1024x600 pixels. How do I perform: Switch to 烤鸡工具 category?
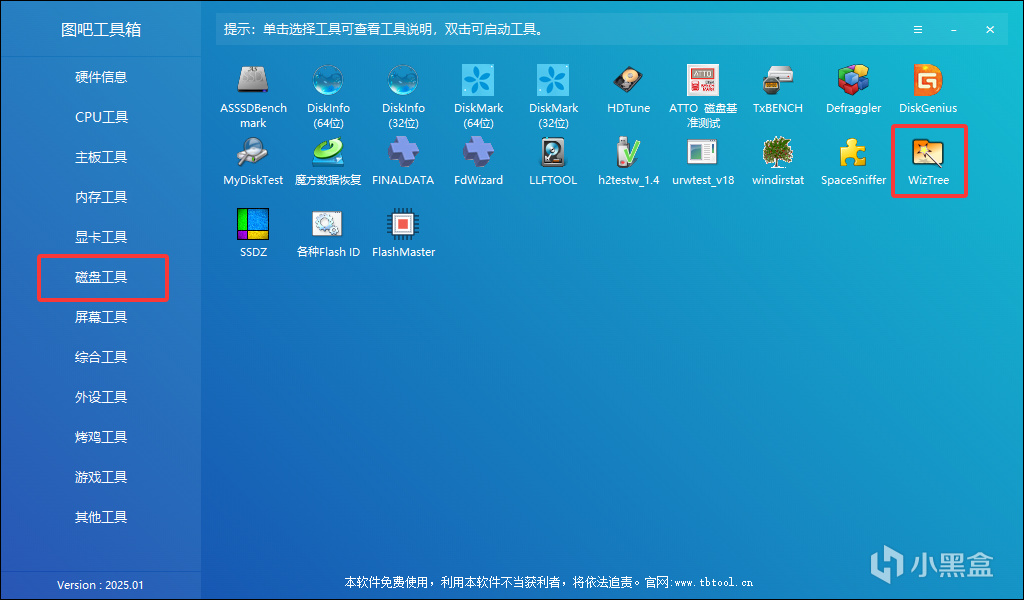pos(101,437)
